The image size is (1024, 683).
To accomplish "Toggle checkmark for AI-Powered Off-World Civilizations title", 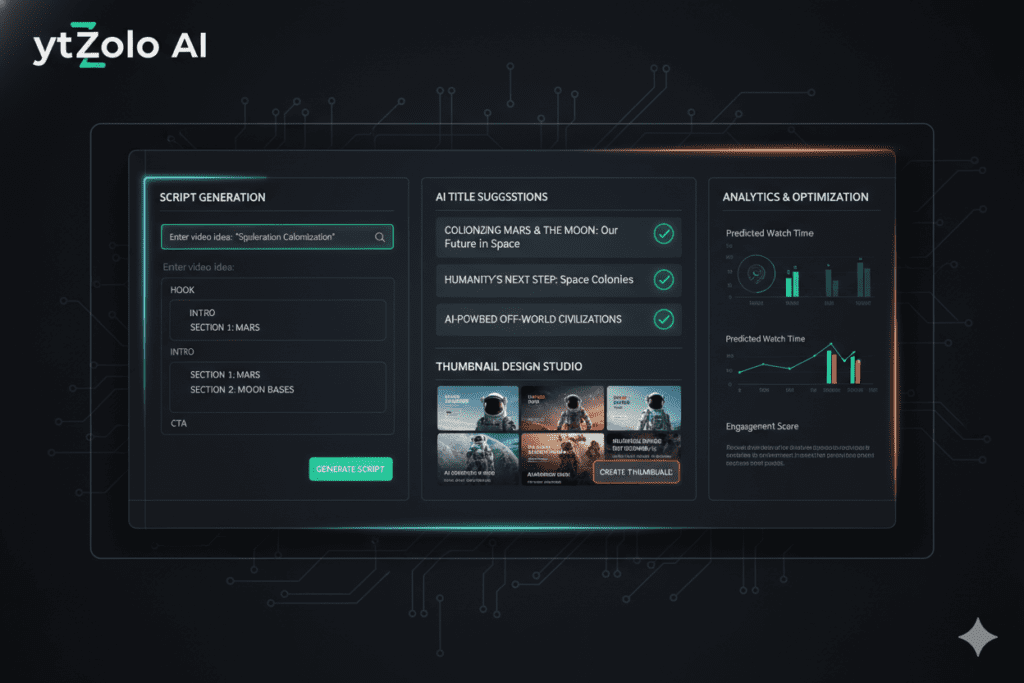I will coord(663,319).
